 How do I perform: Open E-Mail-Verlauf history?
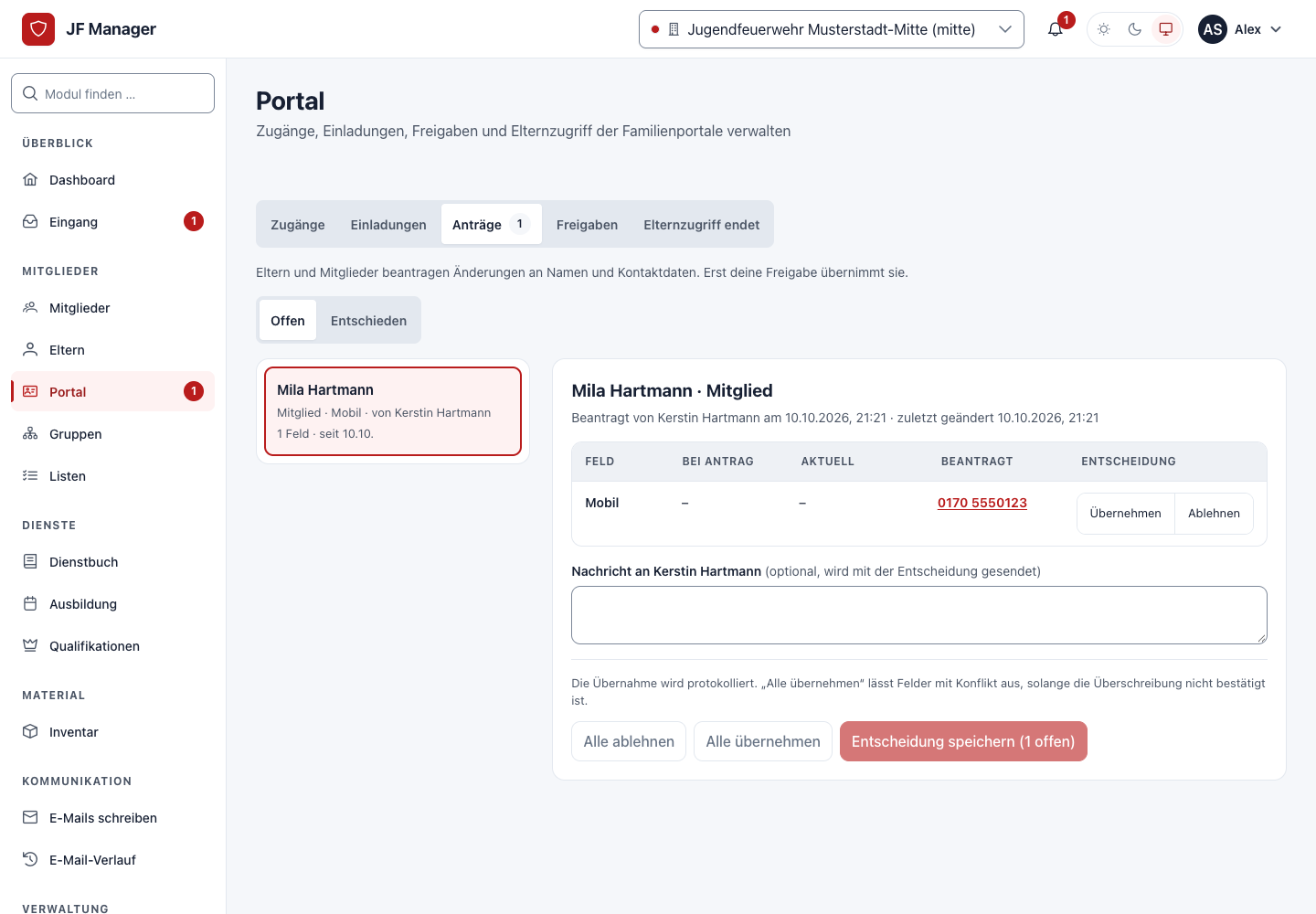tap(112, 860)
